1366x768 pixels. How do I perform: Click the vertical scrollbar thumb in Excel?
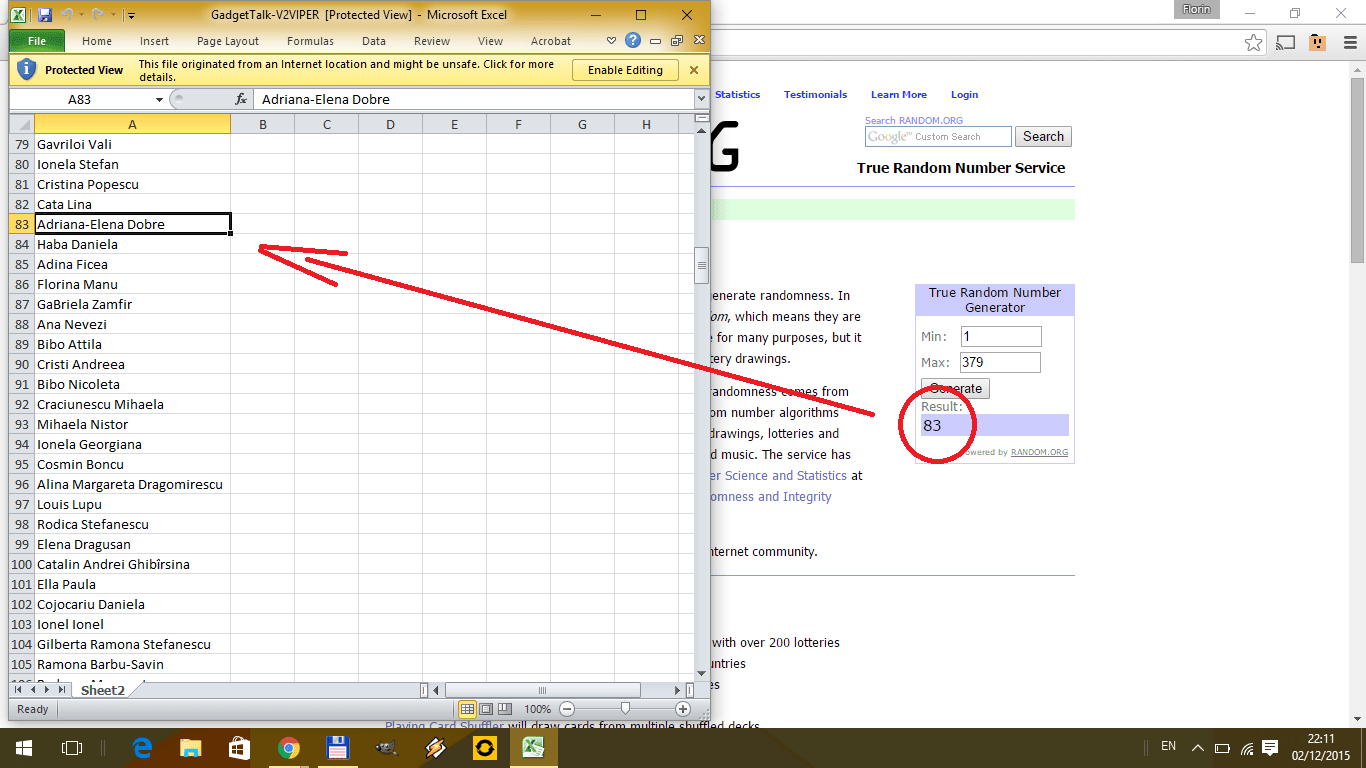(x=702, y=266)
